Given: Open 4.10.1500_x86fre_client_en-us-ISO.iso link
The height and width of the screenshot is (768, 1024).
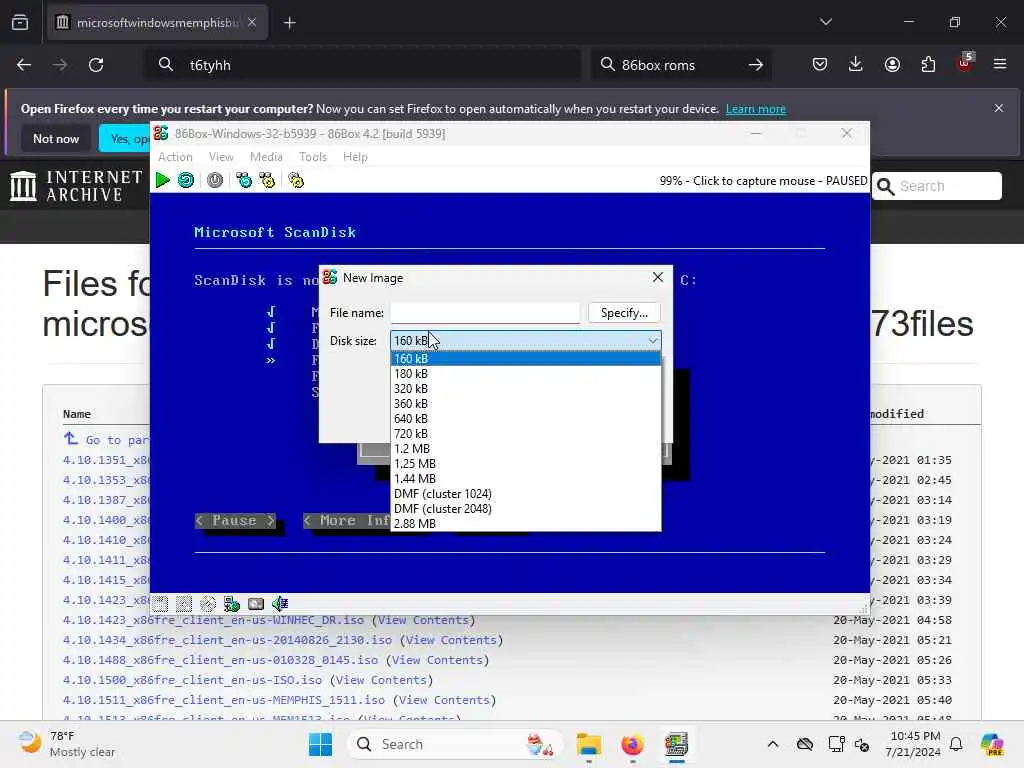Looking at the screenshot, I should point(193,680).
